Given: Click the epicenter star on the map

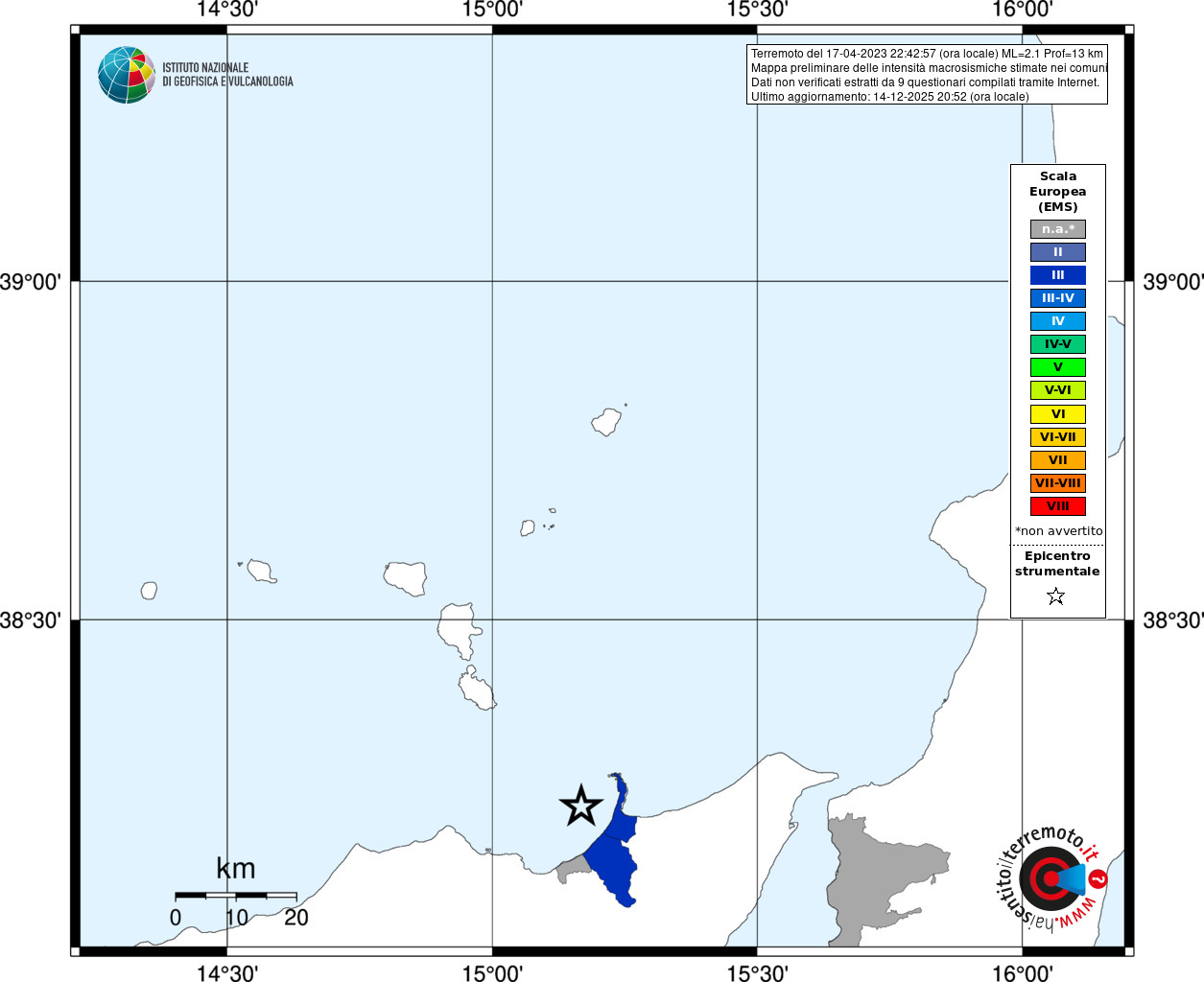Looking at the screenshot, I should pyautogui.click(x=580, y=806).
